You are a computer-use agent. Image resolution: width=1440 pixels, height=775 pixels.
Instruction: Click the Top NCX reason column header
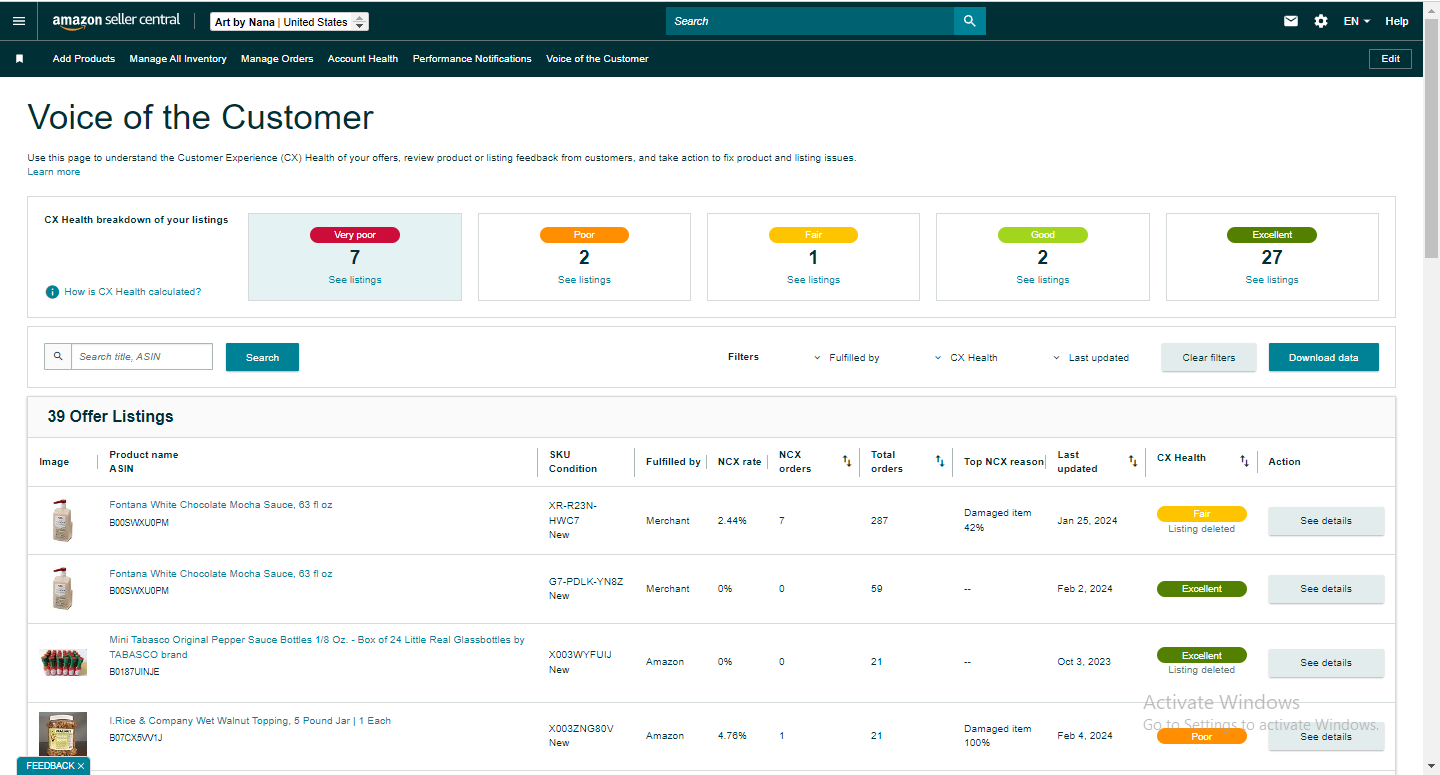1003,462
